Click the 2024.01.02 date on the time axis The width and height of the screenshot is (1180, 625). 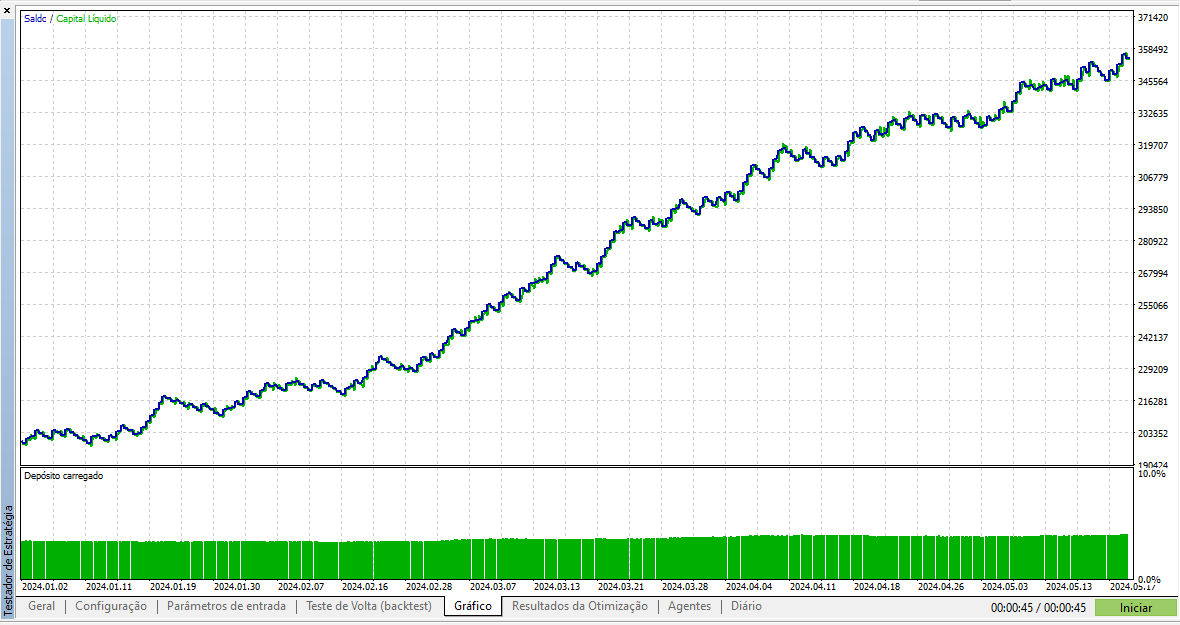(x=45, y=587)
